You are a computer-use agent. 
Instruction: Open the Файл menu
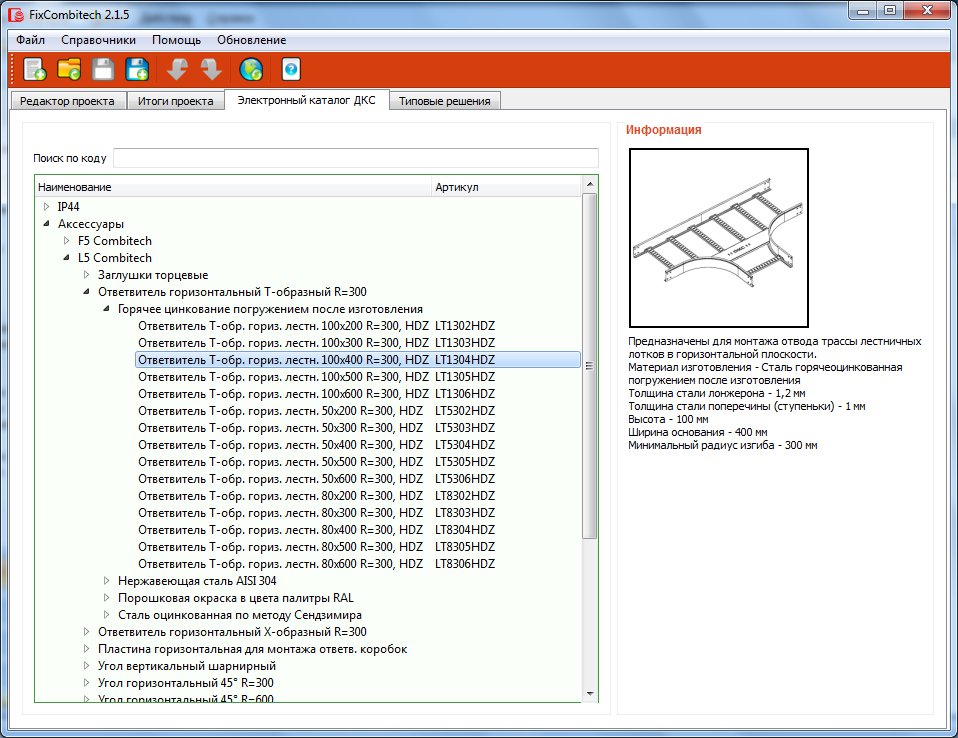[30, 40]
